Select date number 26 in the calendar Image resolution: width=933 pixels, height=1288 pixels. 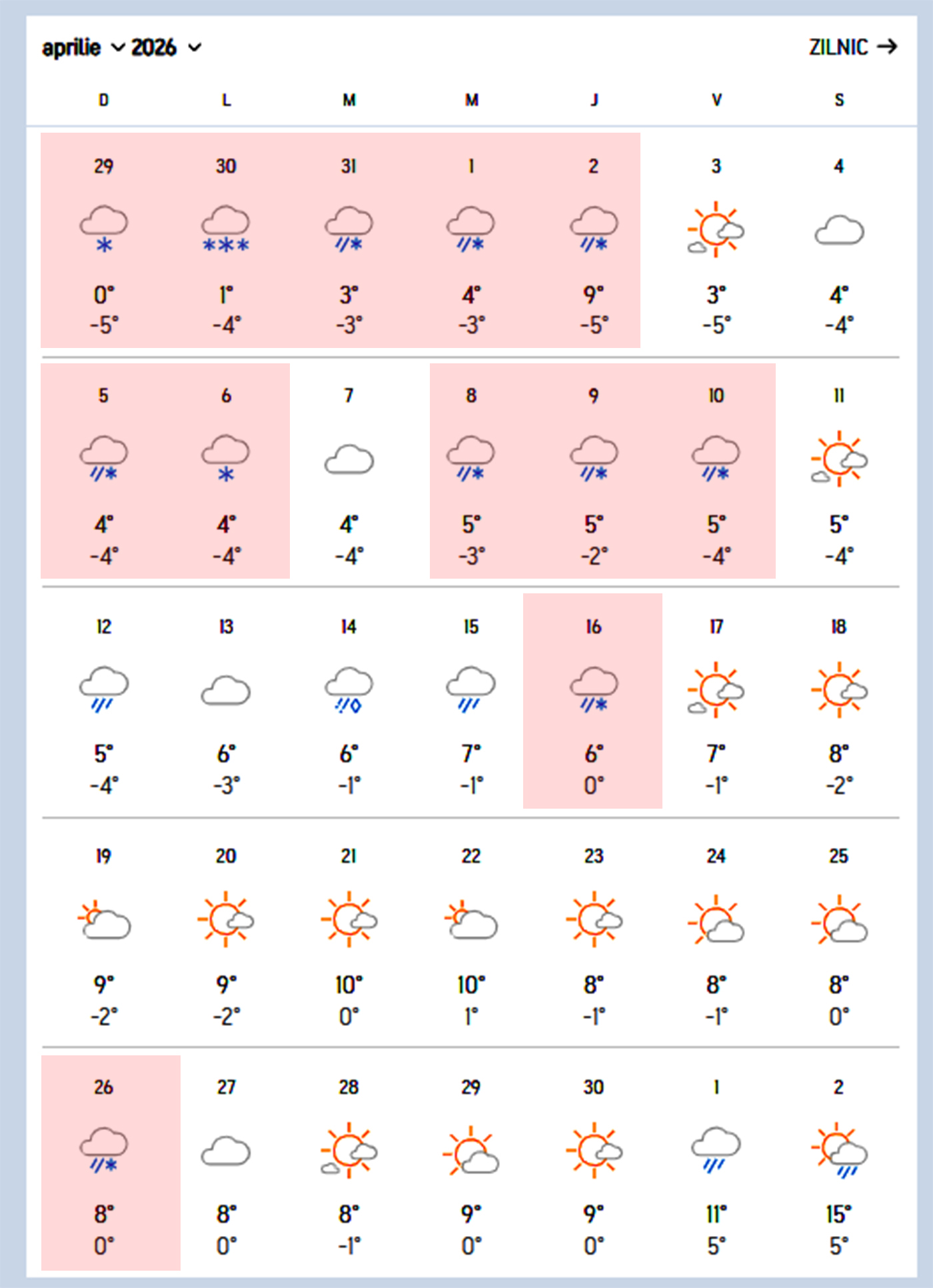coord(103,1087)
